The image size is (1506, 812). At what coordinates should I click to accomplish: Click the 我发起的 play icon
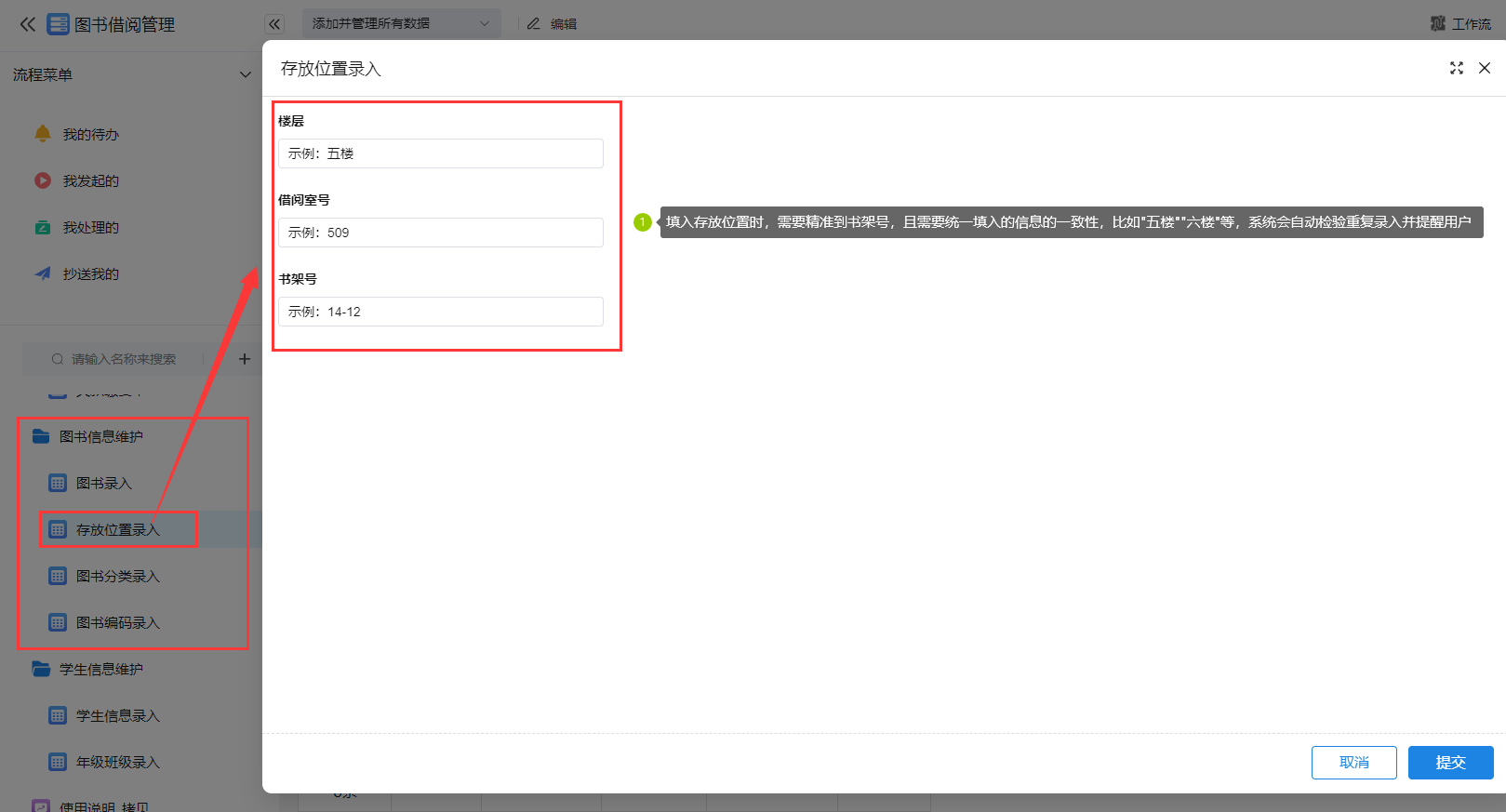[x=43, y=180]
